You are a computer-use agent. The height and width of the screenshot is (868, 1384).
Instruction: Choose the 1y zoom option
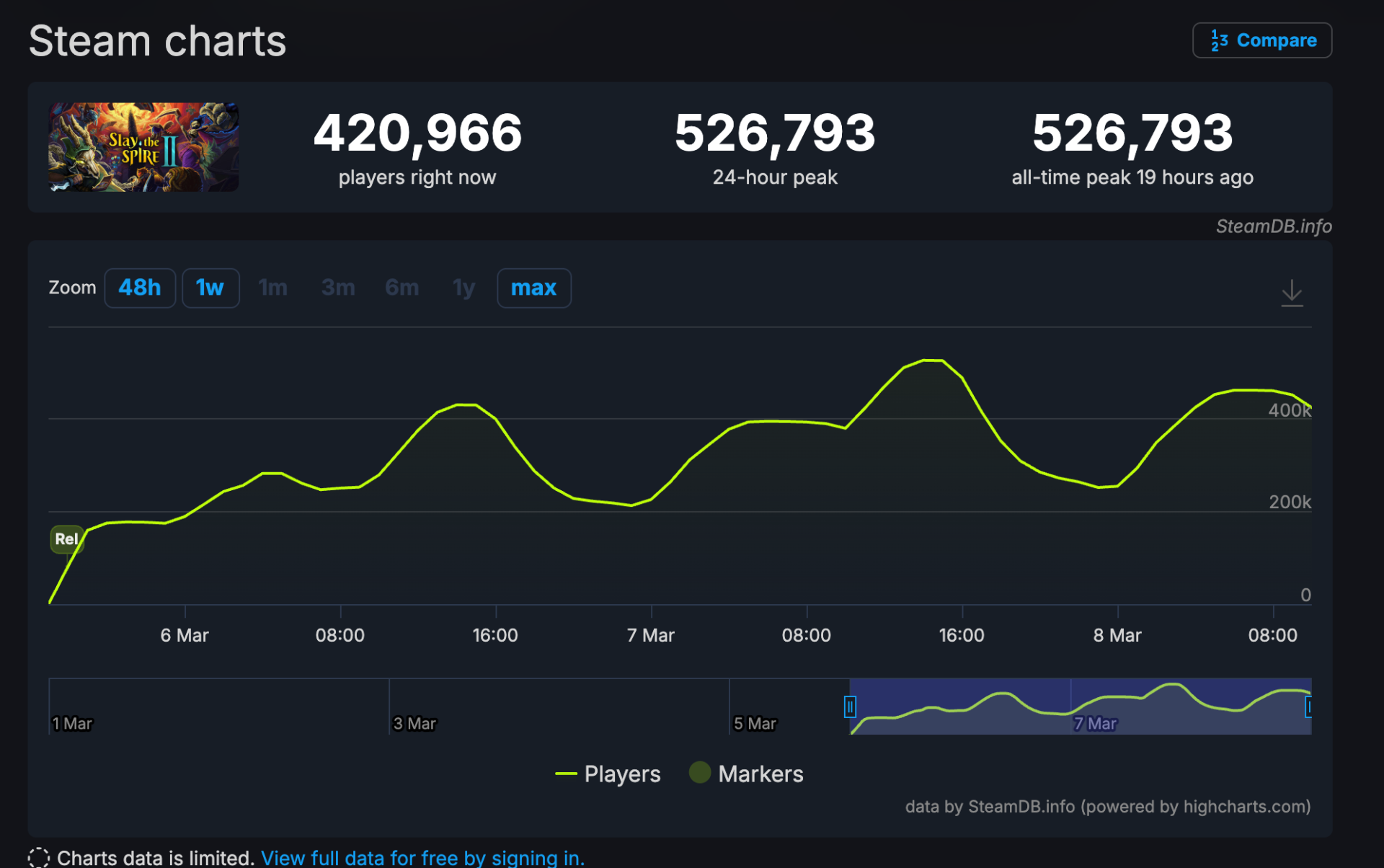coord(463,288)
